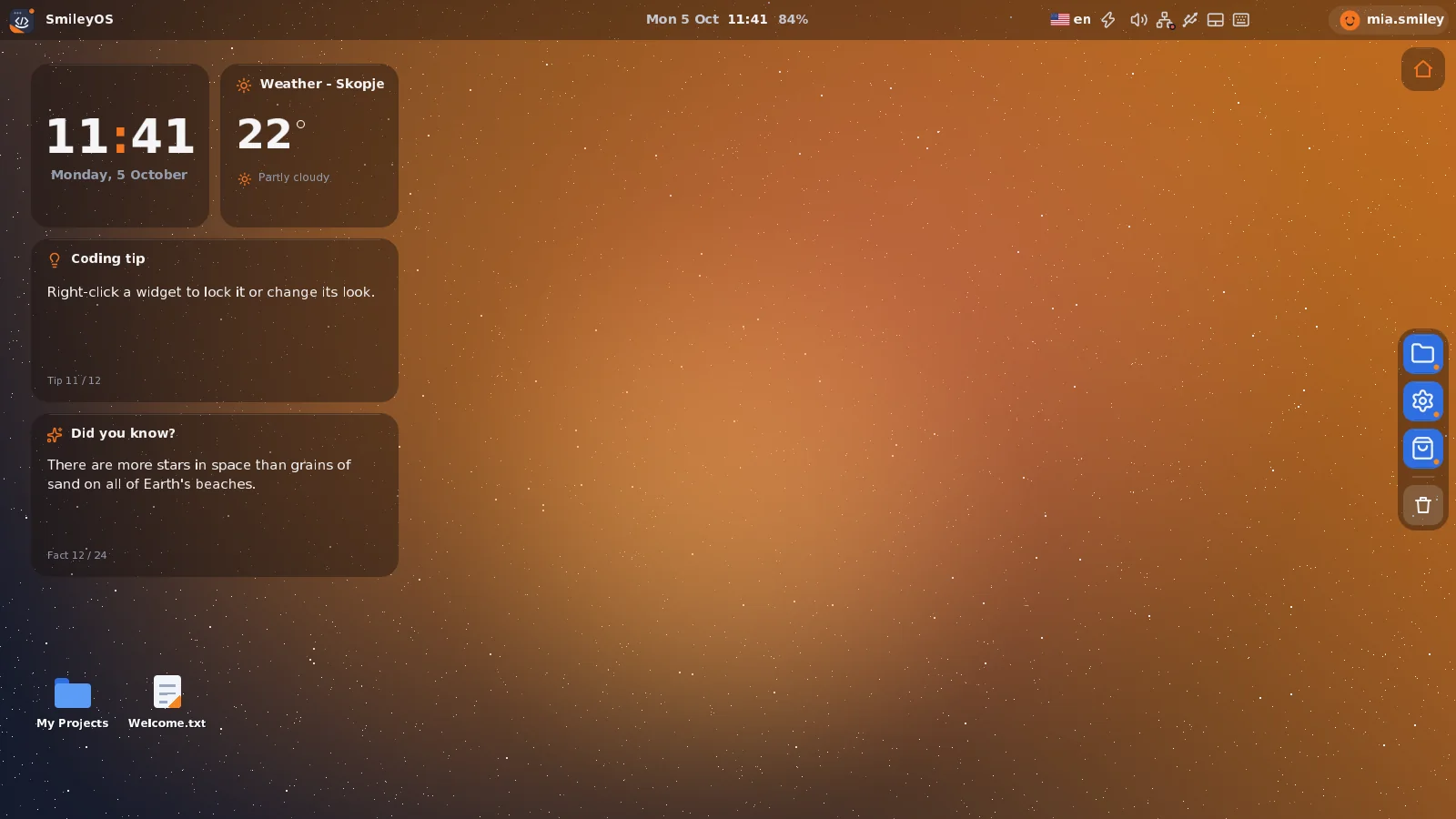1456x819 pixels.
Task: Open the volume speaker icon
Action: point(1138,20)
